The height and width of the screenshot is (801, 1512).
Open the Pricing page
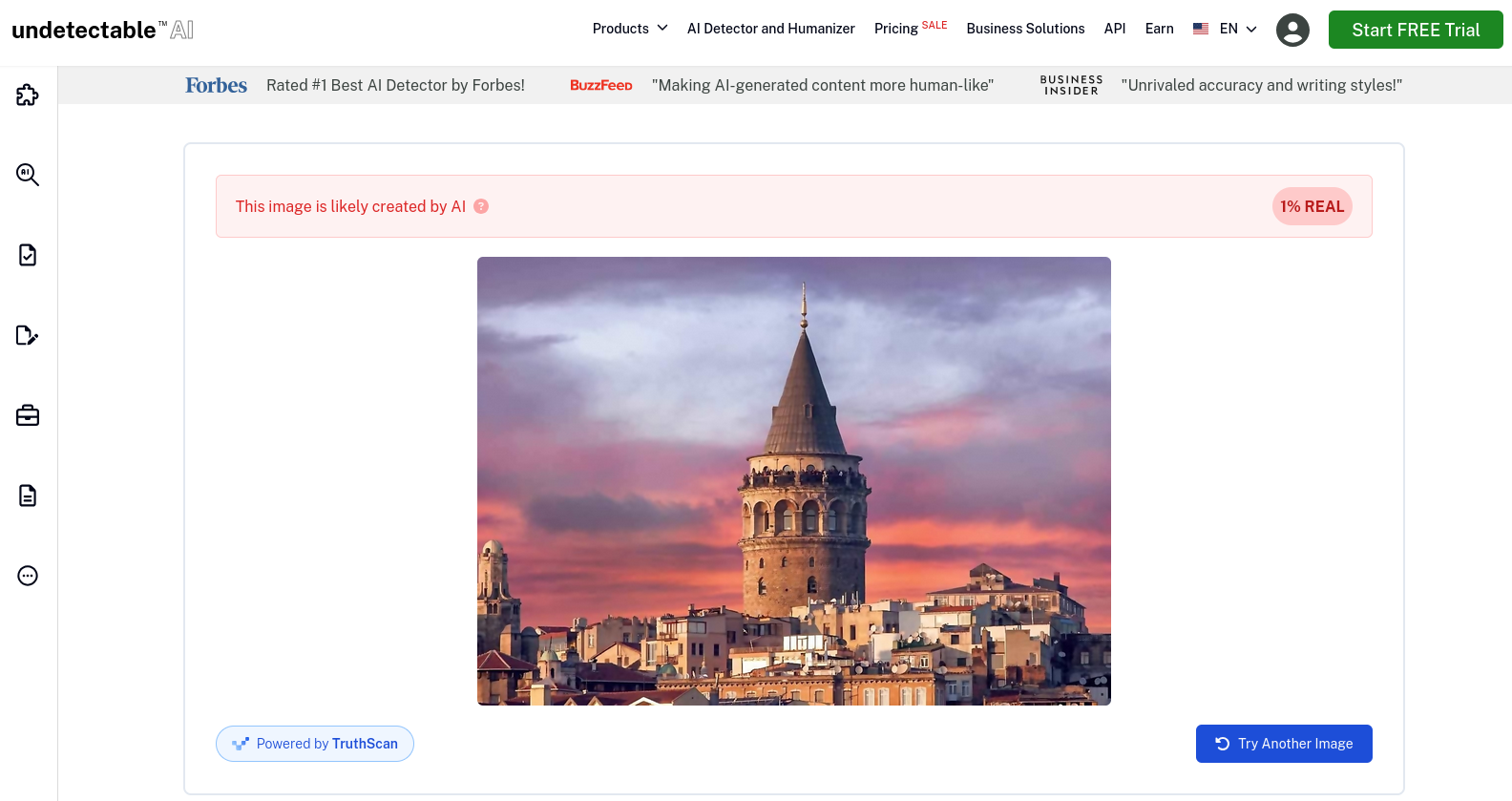[x=896, y=29]
